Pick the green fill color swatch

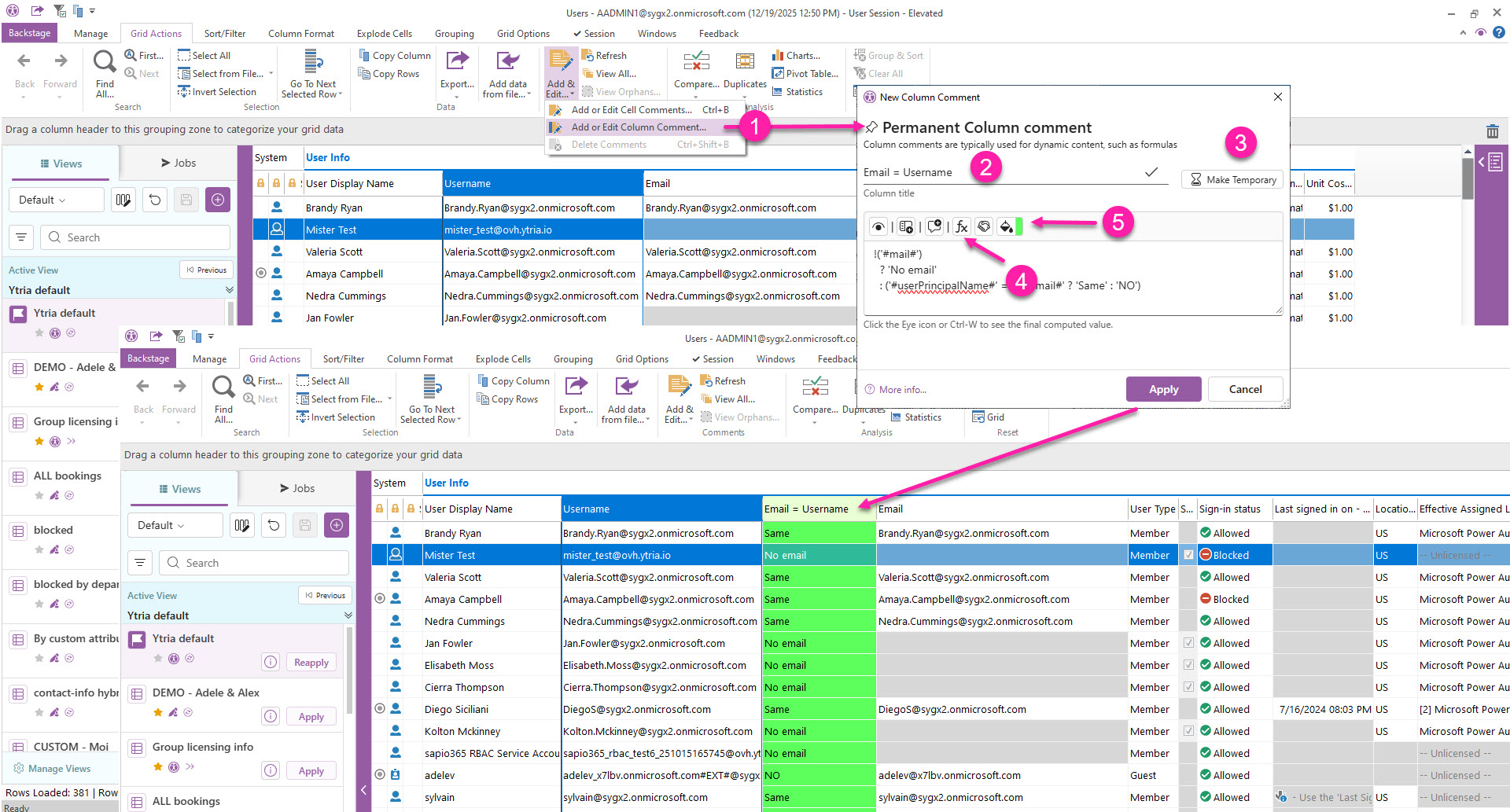coord(1019,226)
